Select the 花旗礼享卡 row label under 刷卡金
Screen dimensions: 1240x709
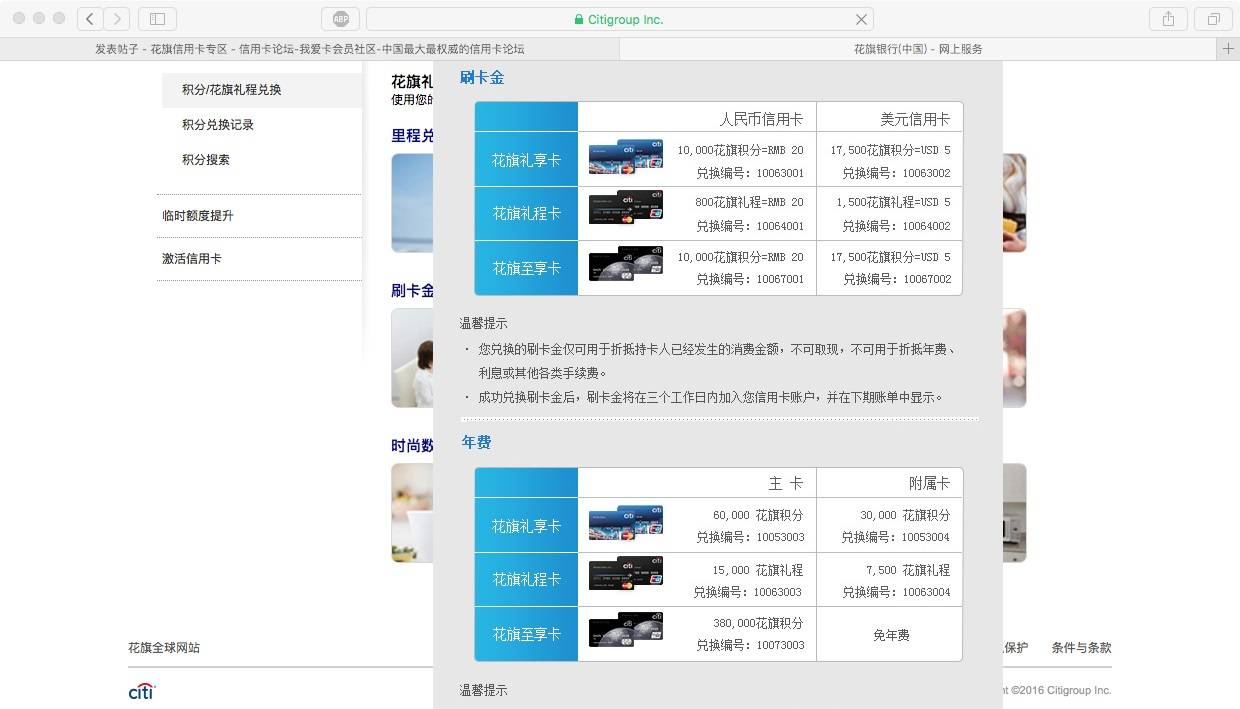coord(526,160)
